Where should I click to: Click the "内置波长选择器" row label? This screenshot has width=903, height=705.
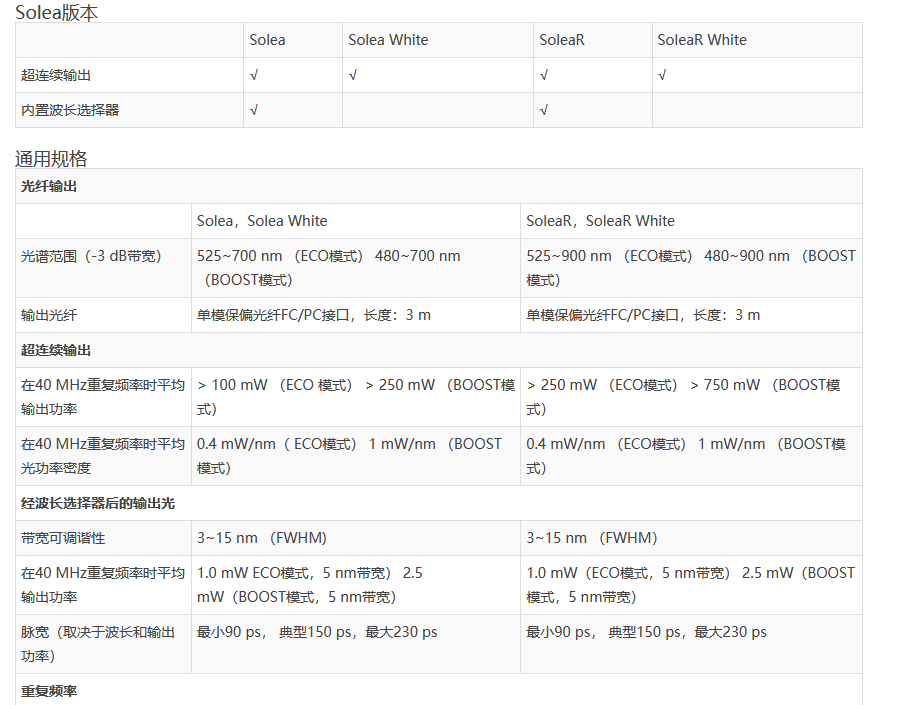click(x=70, y=110)
